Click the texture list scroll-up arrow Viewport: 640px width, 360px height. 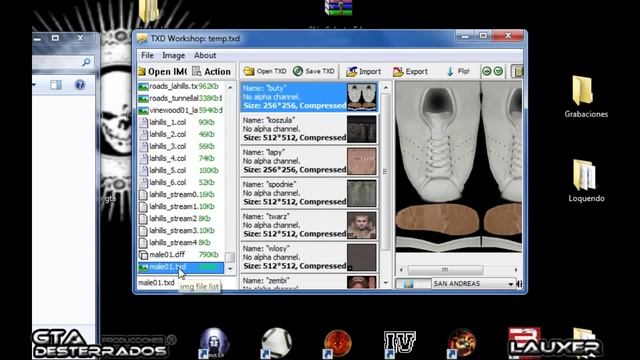[x=385, y=87]
